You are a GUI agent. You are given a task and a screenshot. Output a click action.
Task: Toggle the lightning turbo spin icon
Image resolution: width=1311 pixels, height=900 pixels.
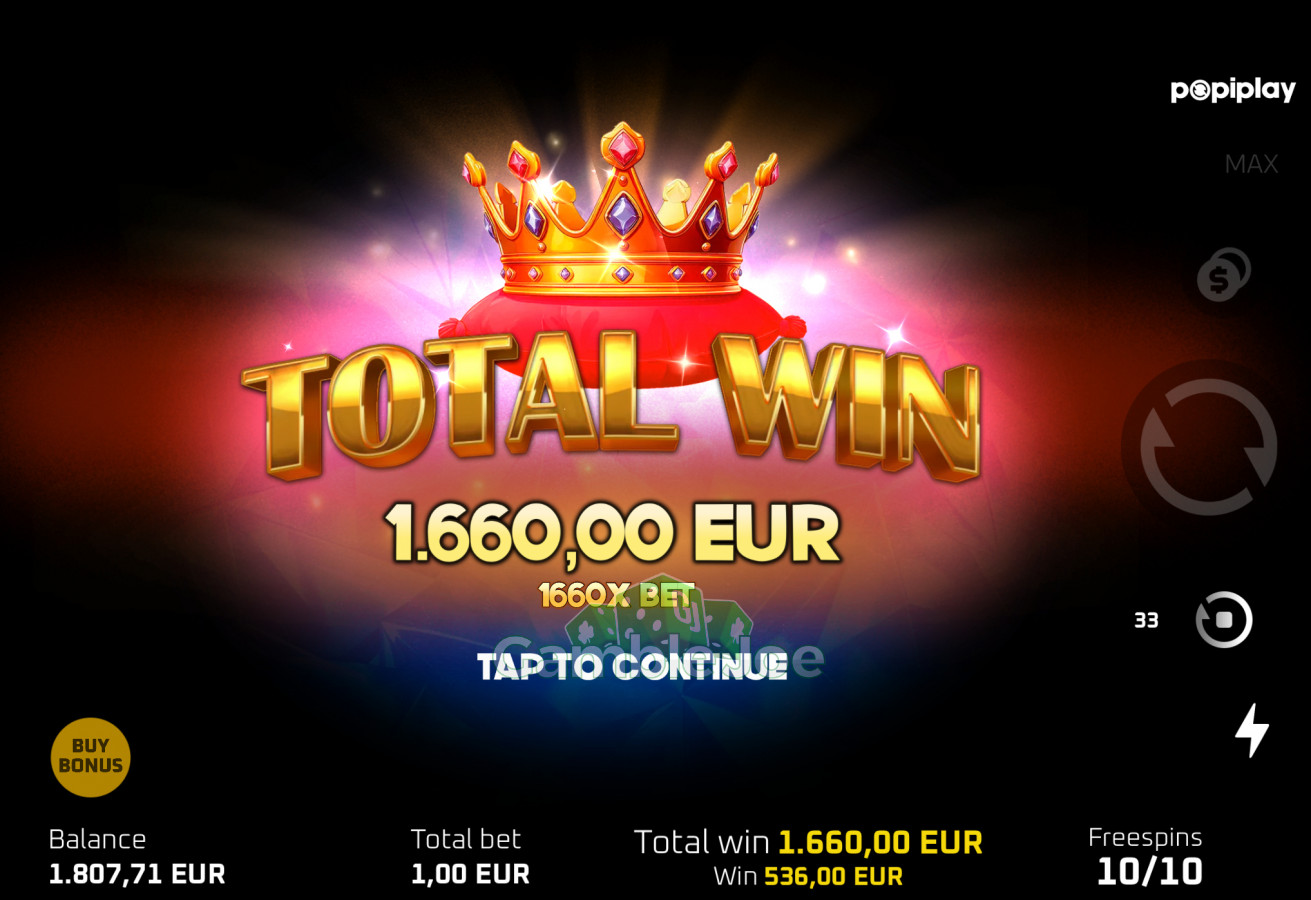click(x=1251, y=730)
